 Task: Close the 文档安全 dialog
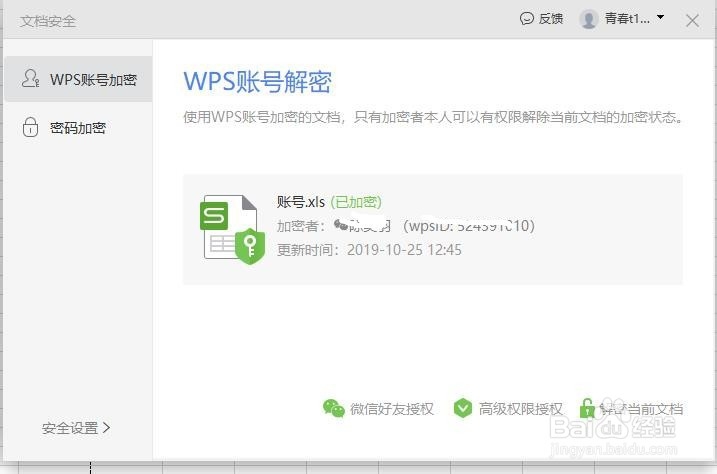[692, 21]
